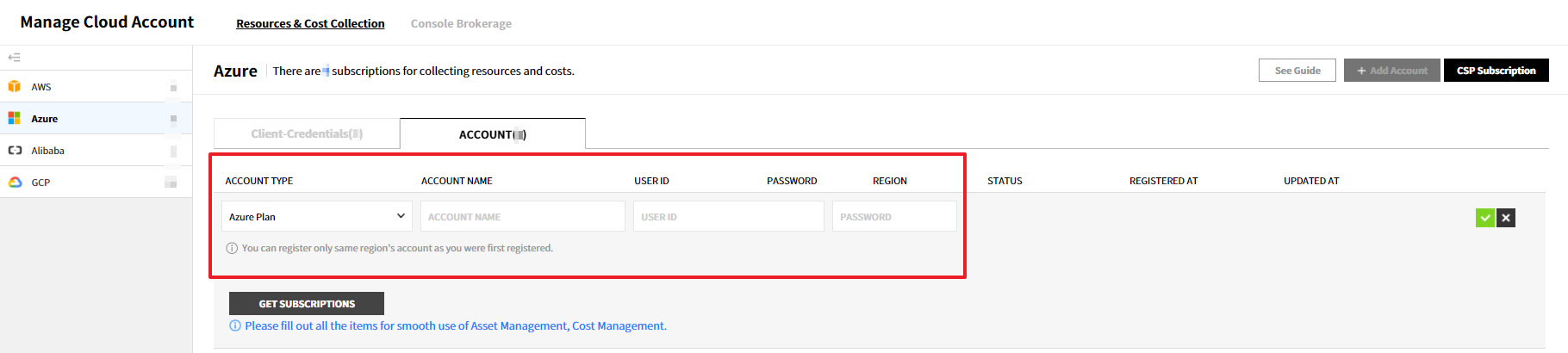
Task: Click the Password input field
Action: point(893,216)
